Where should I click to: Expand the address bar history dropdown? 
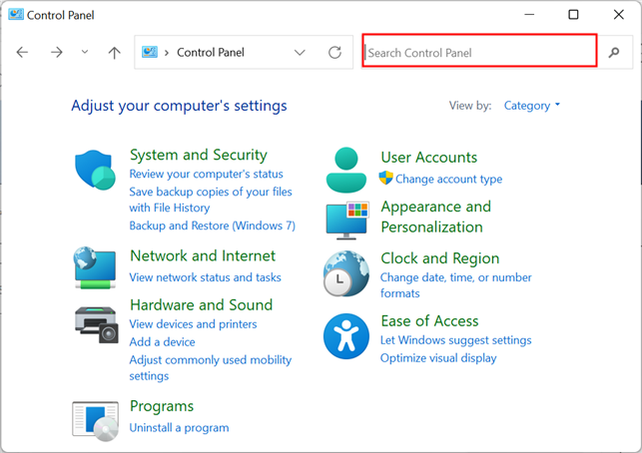(300, 52)
